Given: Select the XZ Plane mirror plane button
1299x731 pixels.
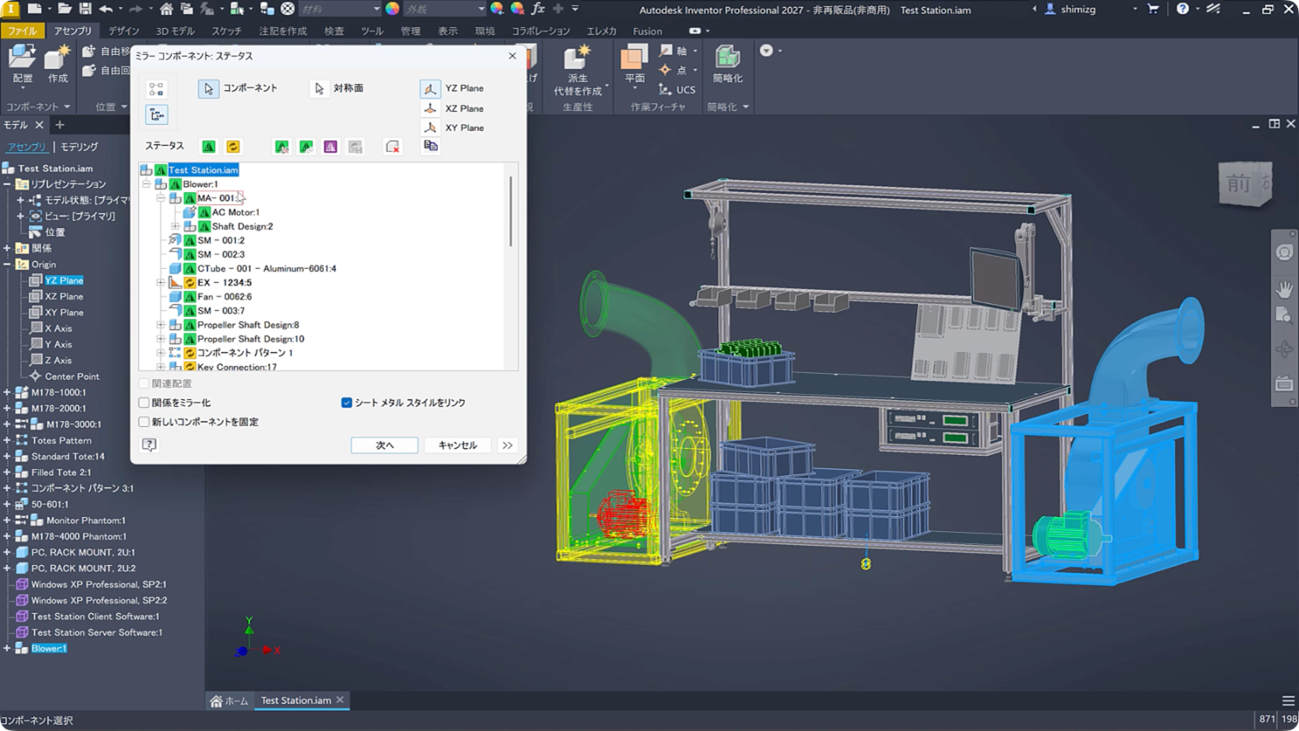Looking at the screenshot, I should pyautogui.click(x=430, y=109).
